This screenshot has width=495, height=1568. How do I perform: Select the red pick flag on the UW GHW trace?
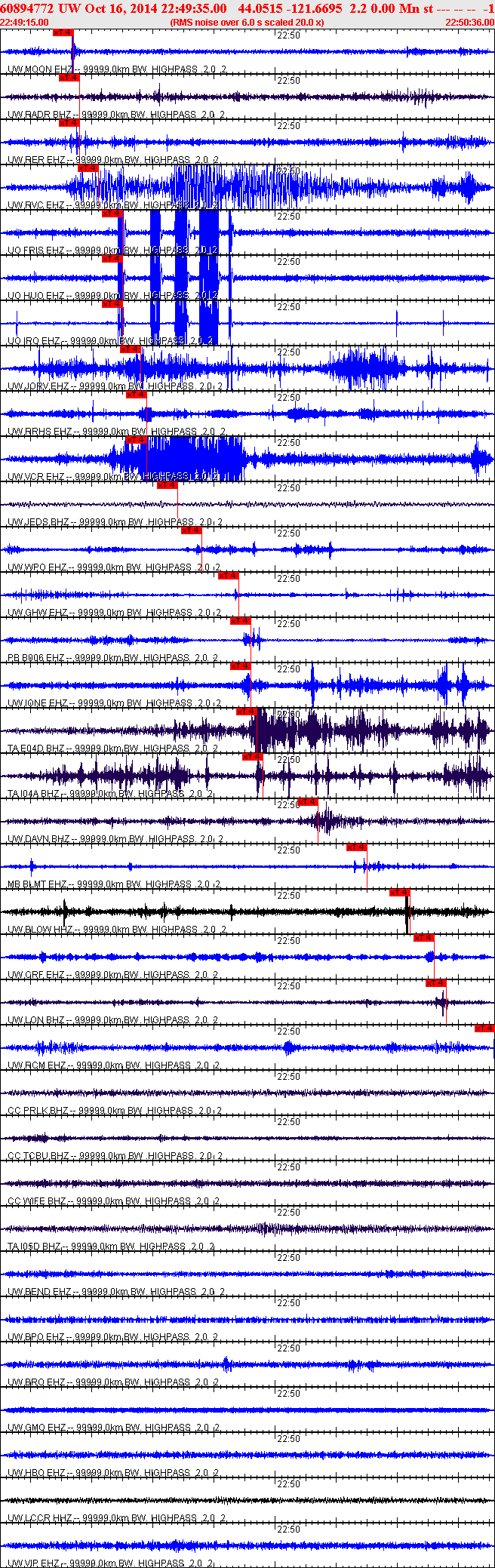point(229,576)
